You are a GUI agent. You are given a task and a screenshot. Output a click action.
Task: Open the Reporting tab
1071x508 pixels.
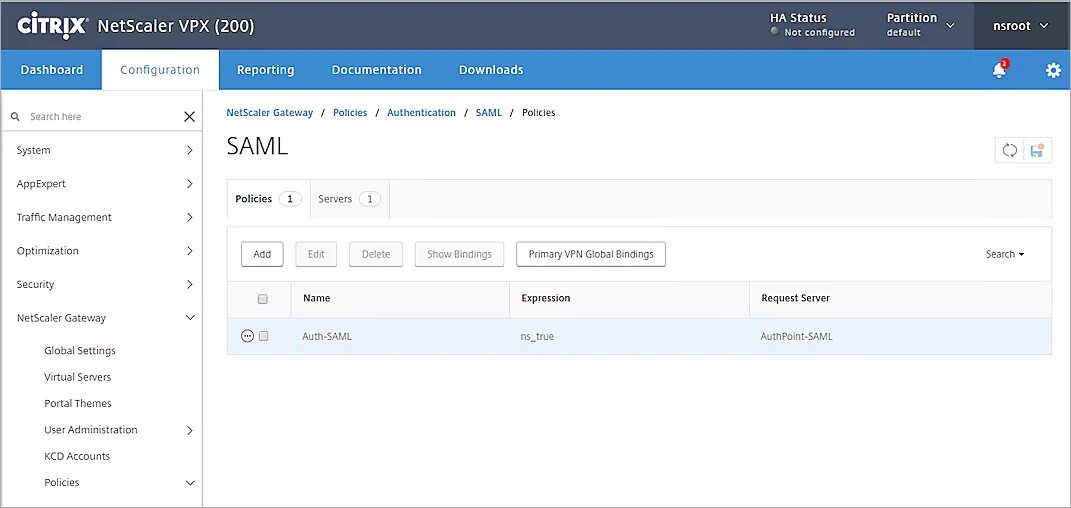coord(266,70)
